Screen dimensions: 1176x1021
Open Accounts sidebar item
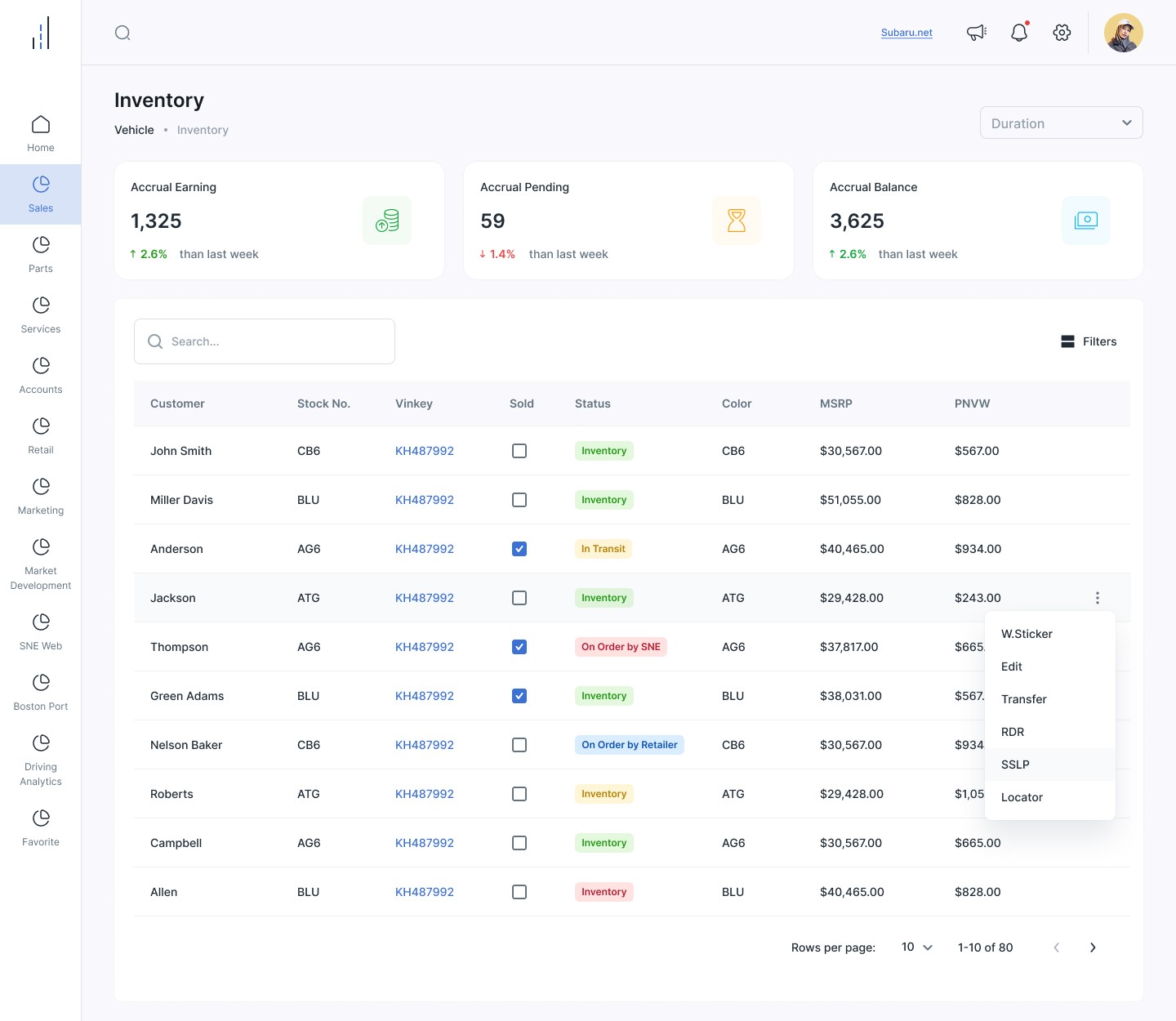41,376
